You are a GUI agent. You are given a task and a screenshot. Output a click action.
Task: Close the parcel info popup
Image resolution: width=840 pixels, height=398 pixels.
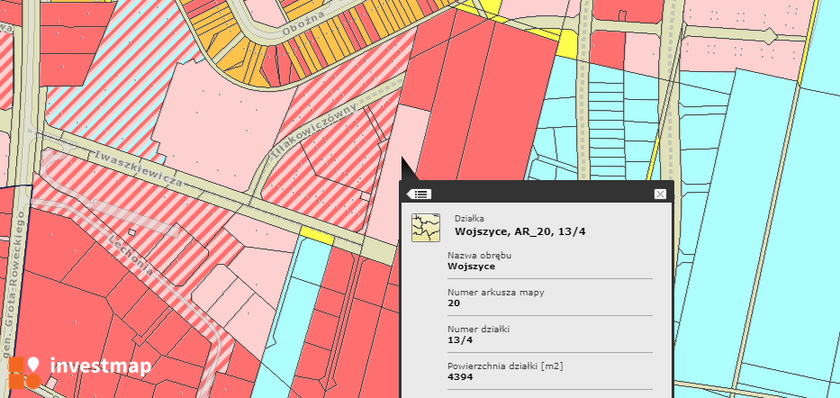click(660, 194)
